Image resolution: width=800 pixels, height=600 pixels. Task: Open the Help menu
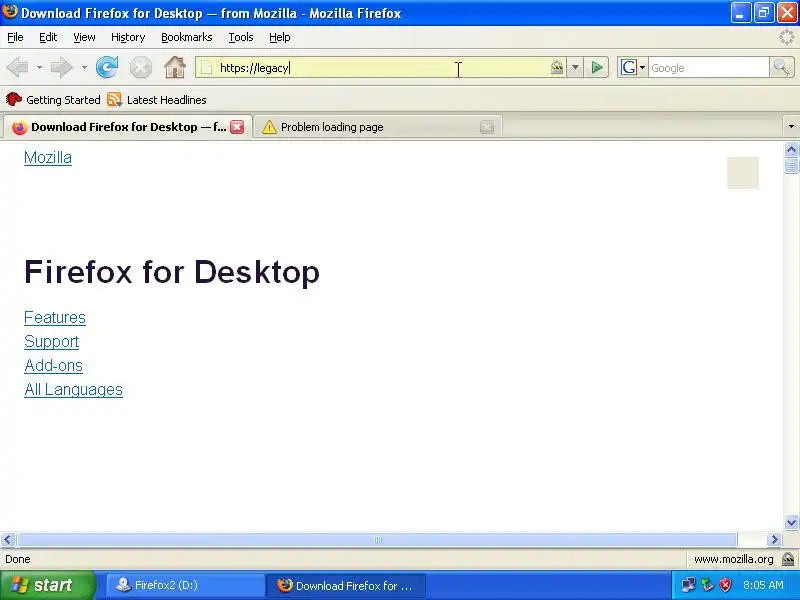(x=280, y=37)
